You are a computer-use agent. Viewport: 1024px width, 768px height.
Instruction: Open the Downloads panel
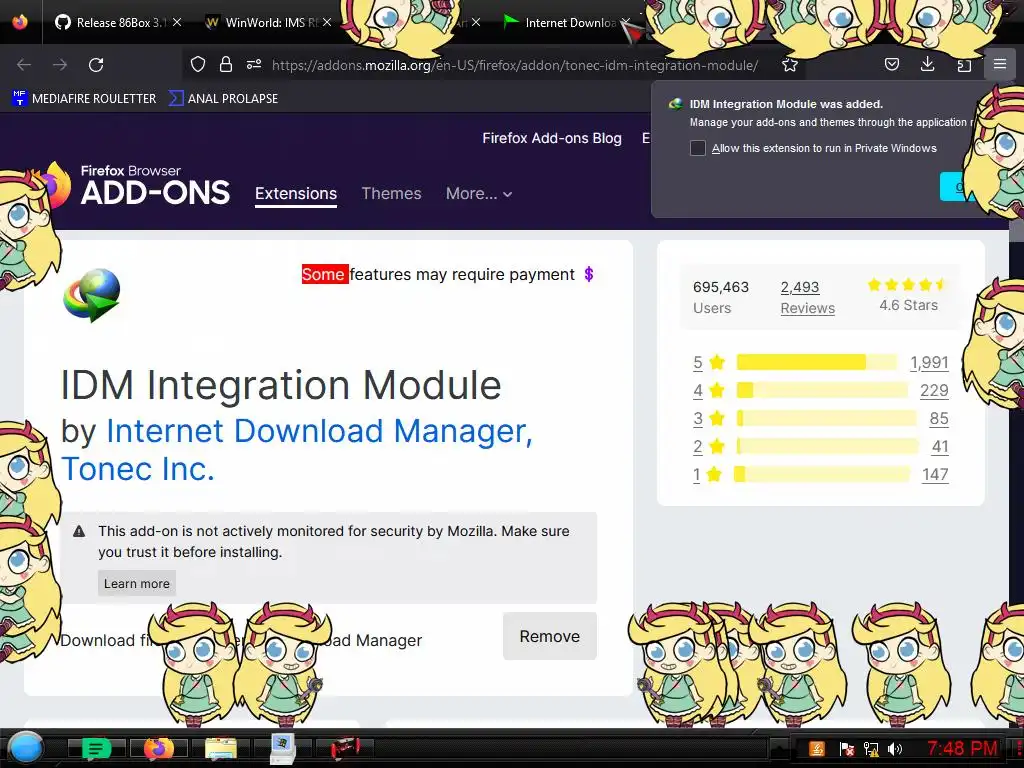pyautogui.click(x=927, y=64)
